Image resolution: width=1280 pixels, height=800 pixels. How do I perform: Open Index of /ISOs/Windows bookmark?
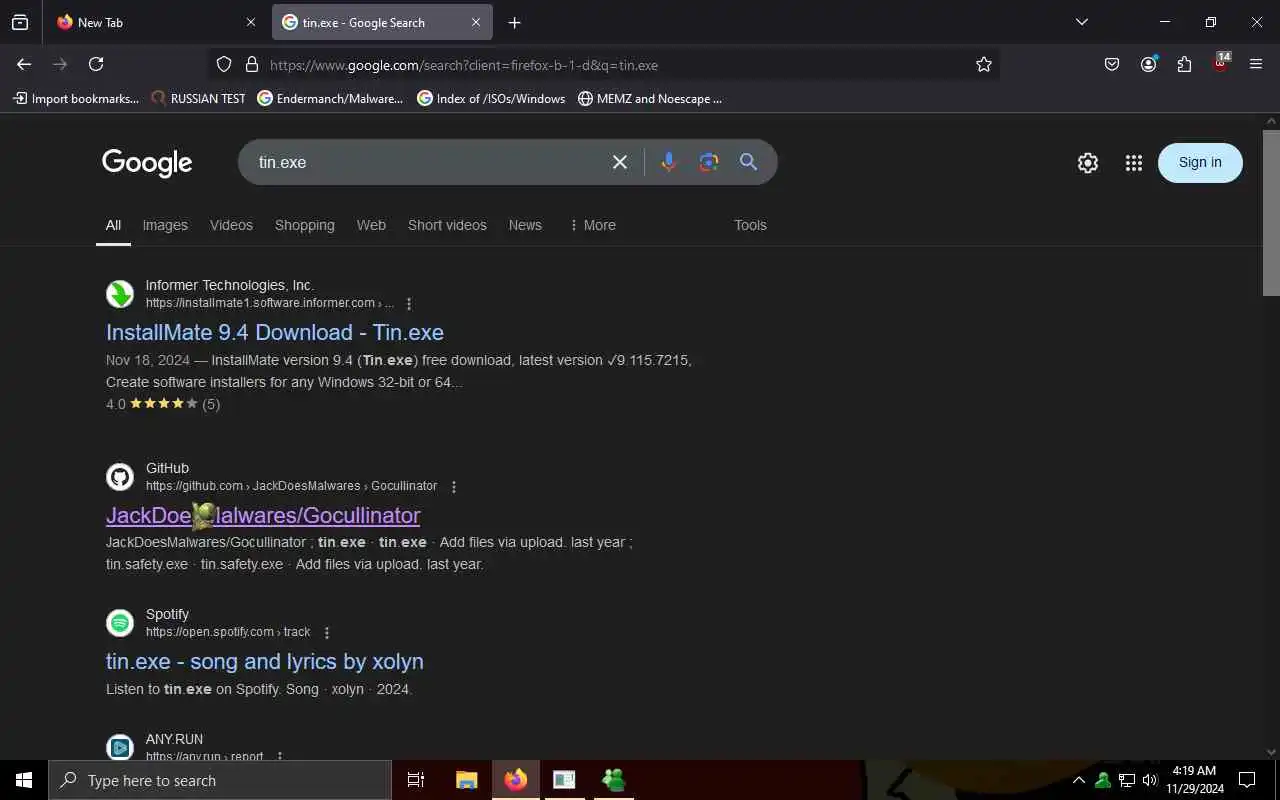click(x=491, y=98)
